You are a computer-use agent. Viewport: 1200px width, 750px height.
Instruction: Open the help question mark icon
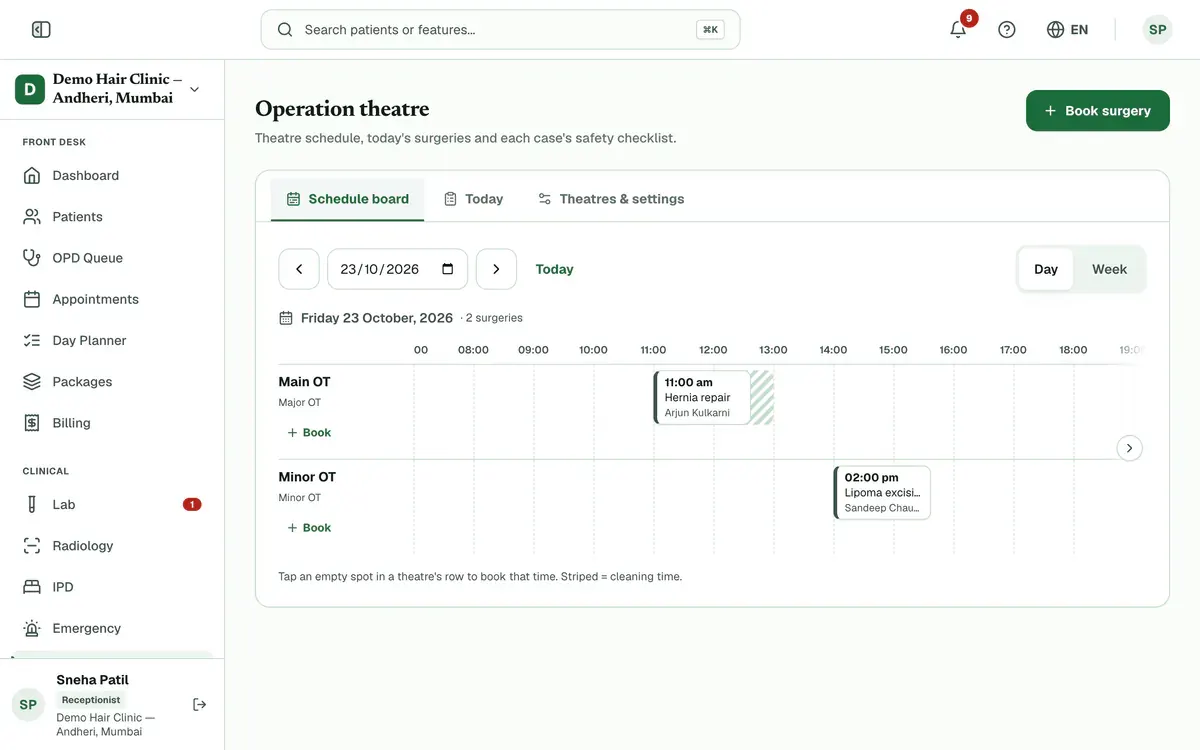pyautogui.click(x=1007, y=30)
